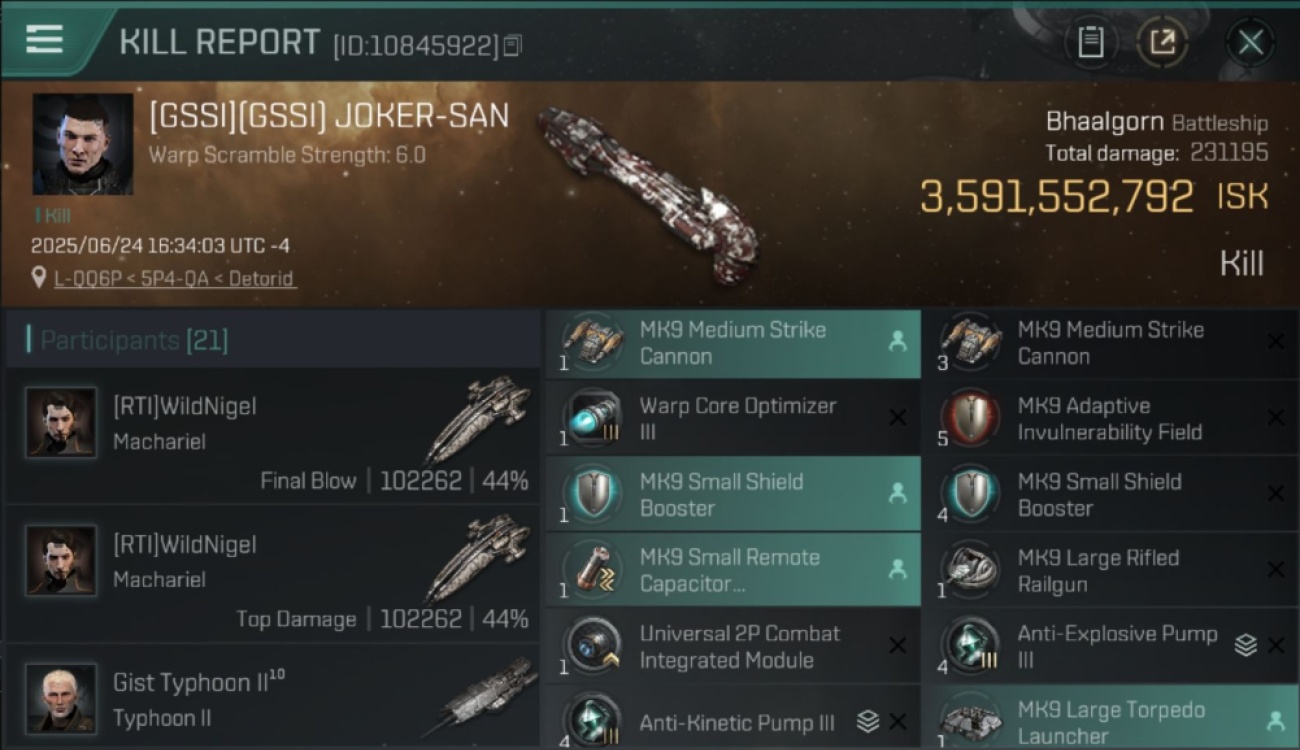Click the clipboard report icon

[x=1090, y=42]
